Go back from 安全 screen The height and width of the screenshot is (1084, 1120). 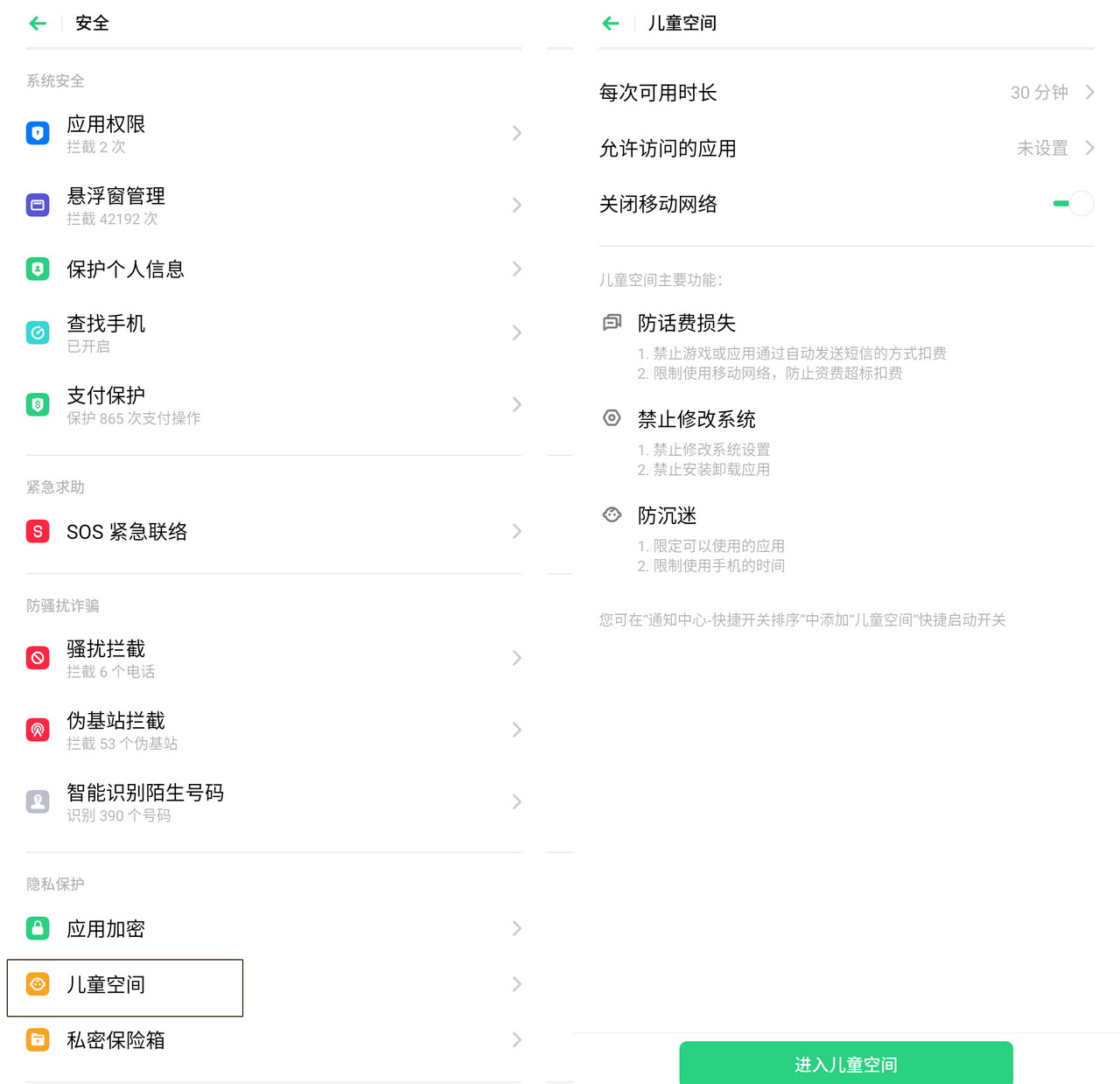[37, 23]
